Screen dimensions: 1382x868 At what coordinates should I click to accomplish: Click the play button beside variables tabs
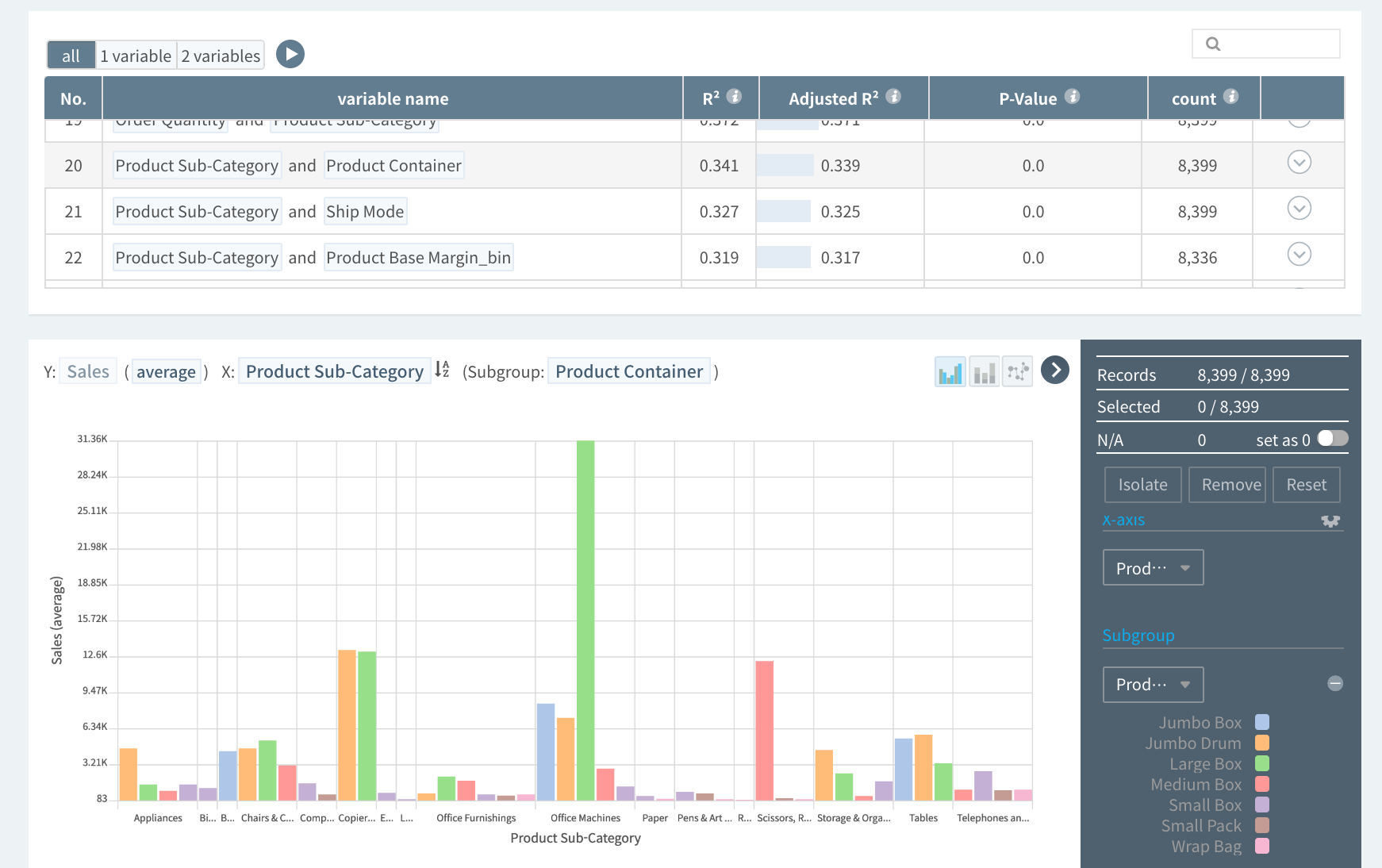pyautogui.click(x=290, y=54)
